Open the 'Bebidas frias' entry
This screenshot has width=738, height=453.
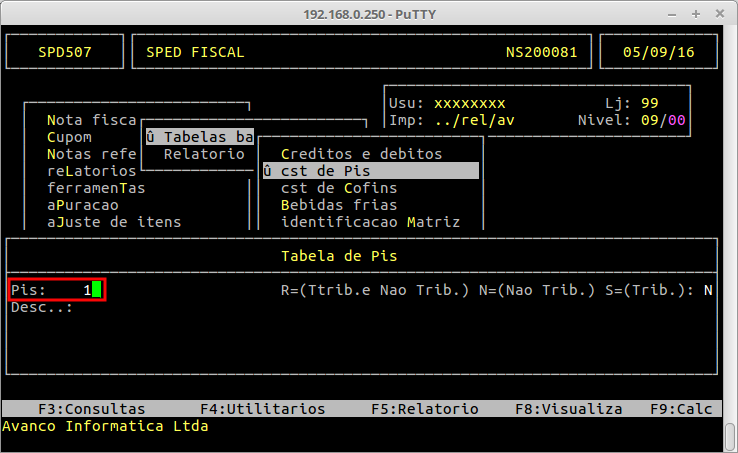(x=339, y=205)
